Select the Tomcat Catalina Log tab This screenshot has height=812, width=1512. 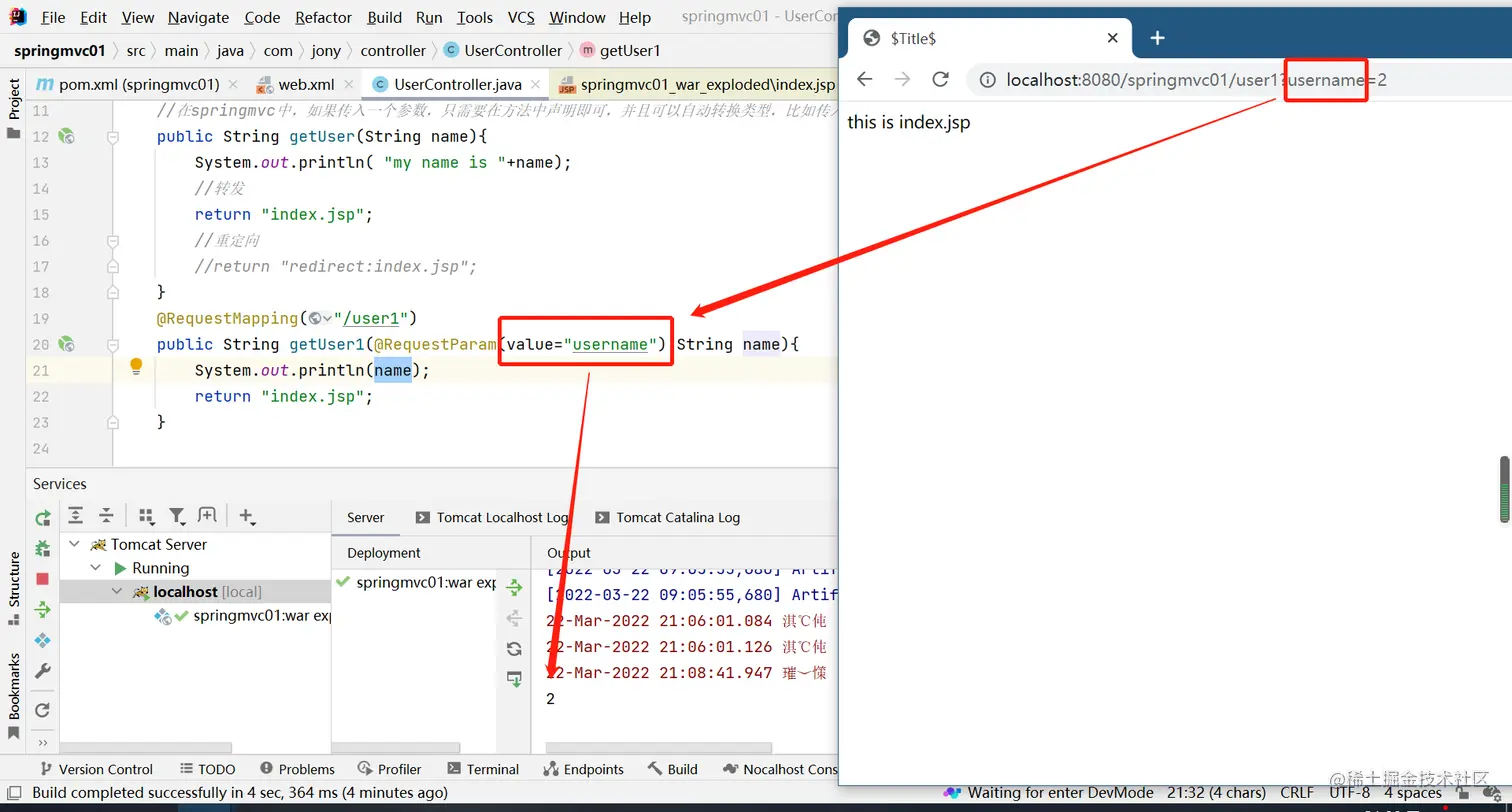tap(668, 517)
